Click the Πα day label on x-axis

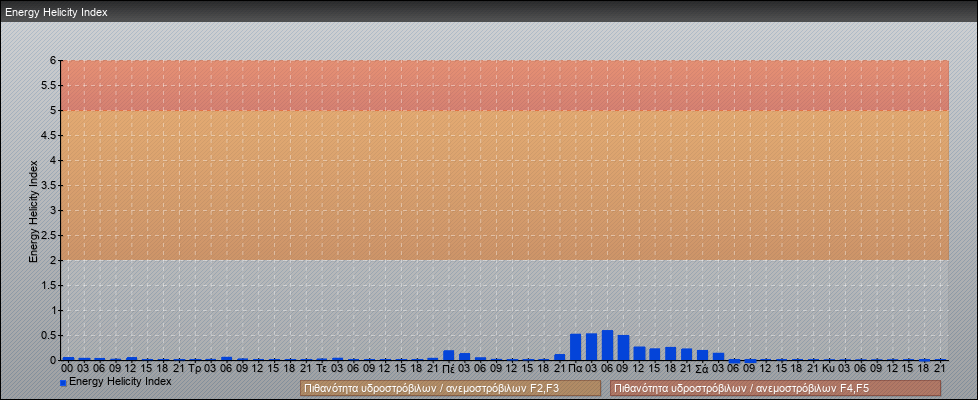pos(575,369)
